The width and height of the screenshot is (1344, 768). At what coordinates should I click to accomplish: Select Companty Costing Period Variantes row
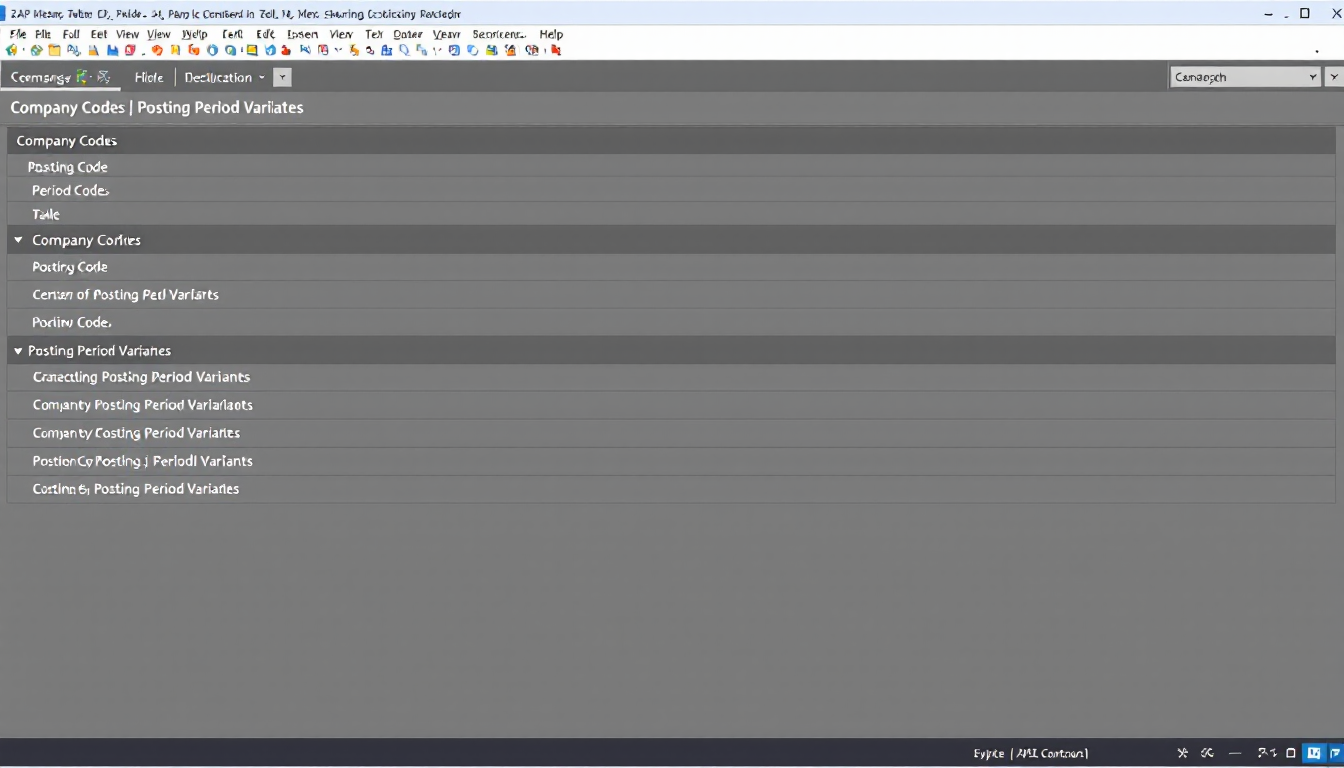tap(671, 433)
